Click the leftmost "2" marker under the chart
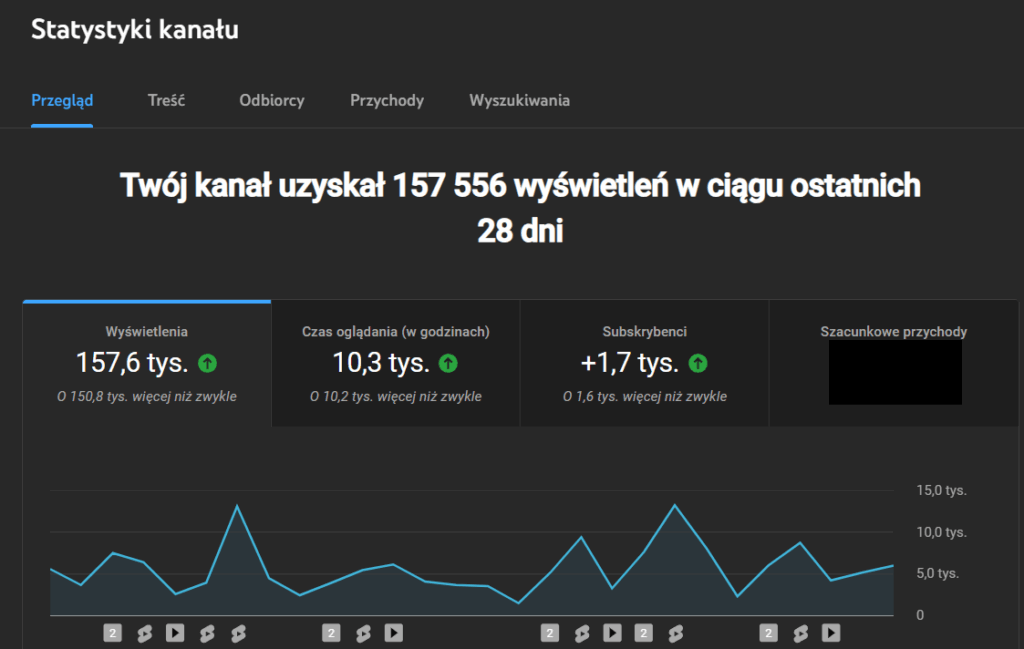 coord(113,632)
